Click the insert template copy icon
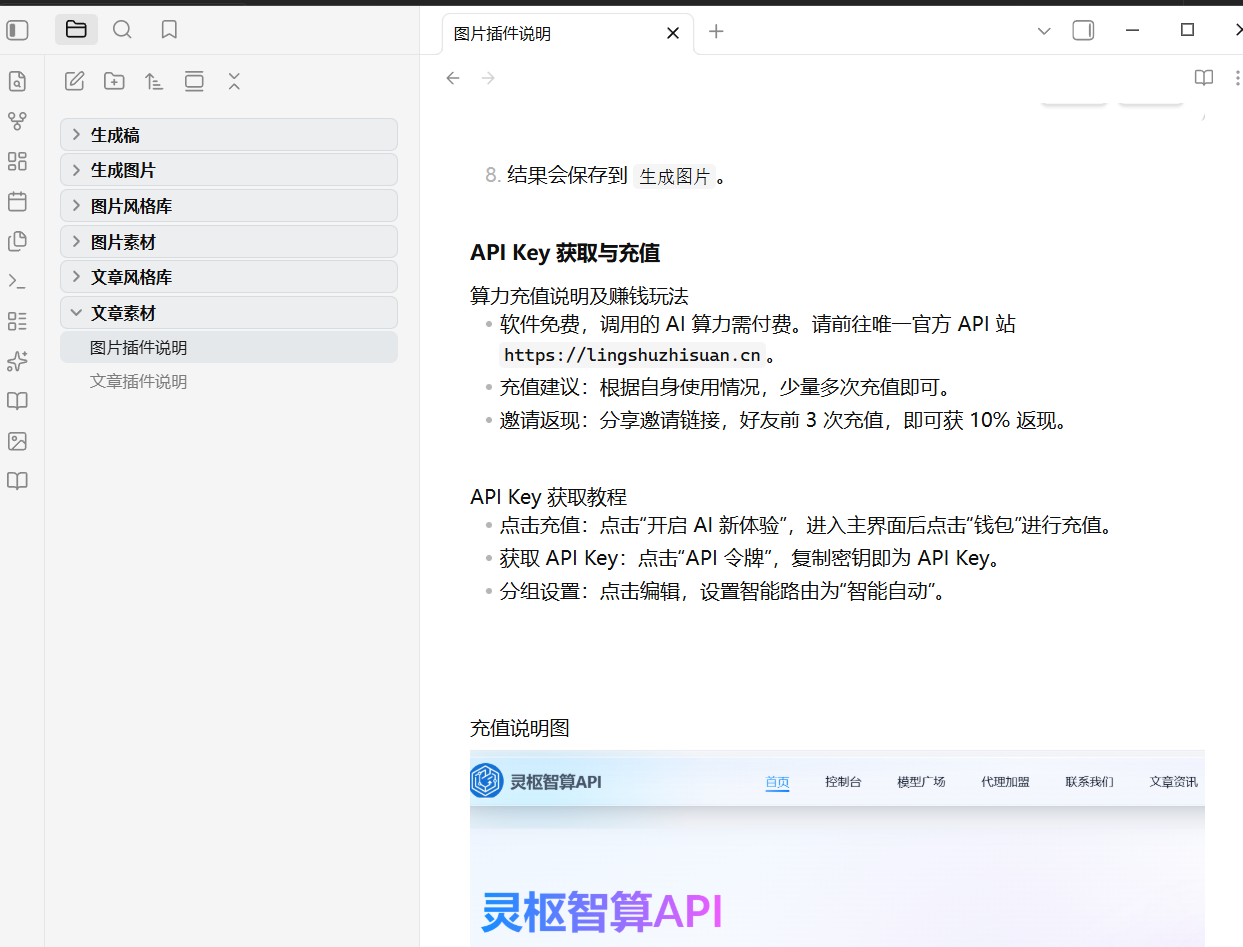Image resolution: width=1243 pixels, height=947 pixels. tap(17, 241)
